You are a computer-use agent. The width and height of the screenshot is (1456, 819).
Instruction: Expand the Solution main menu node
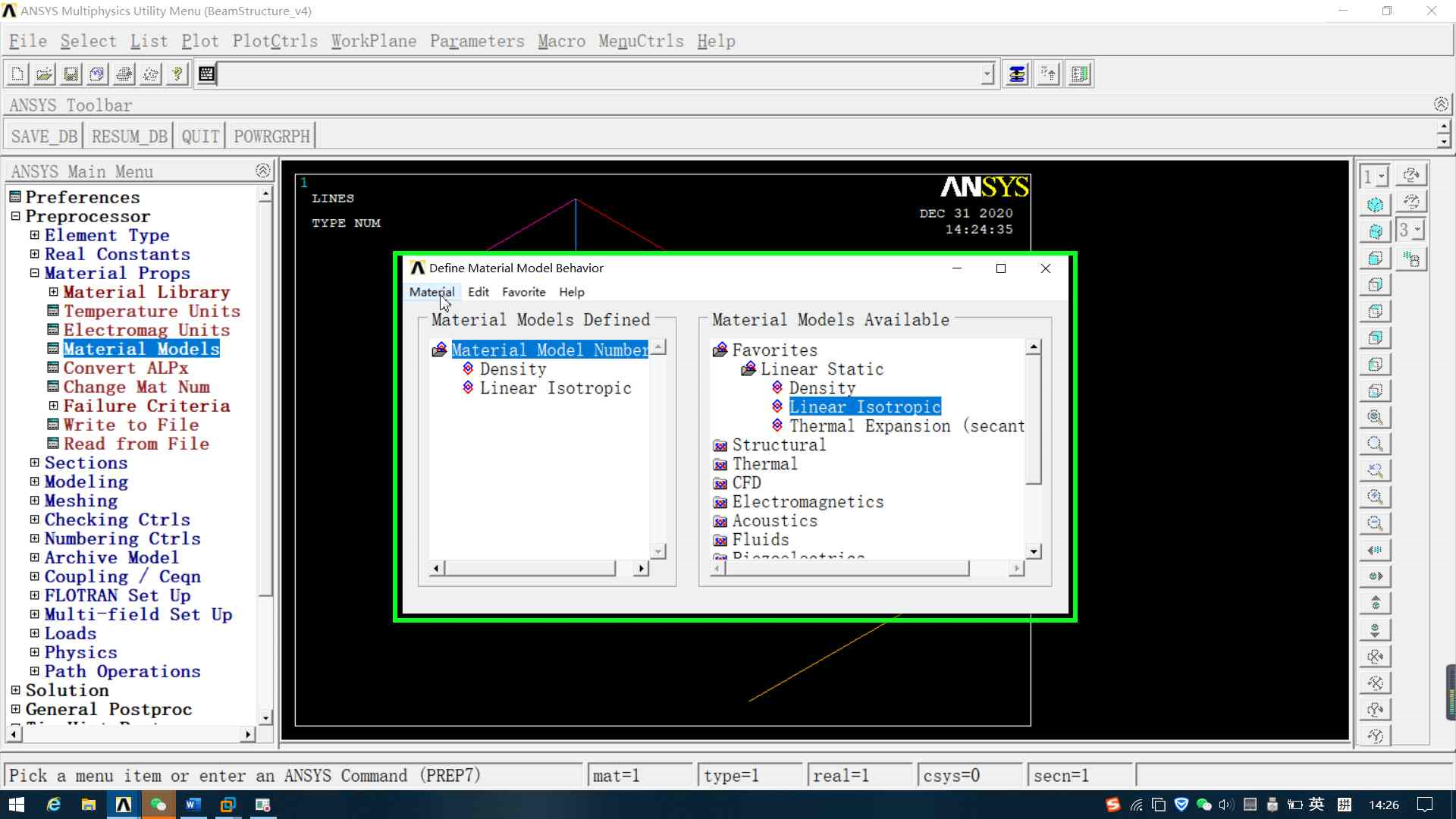coord(15,690)
